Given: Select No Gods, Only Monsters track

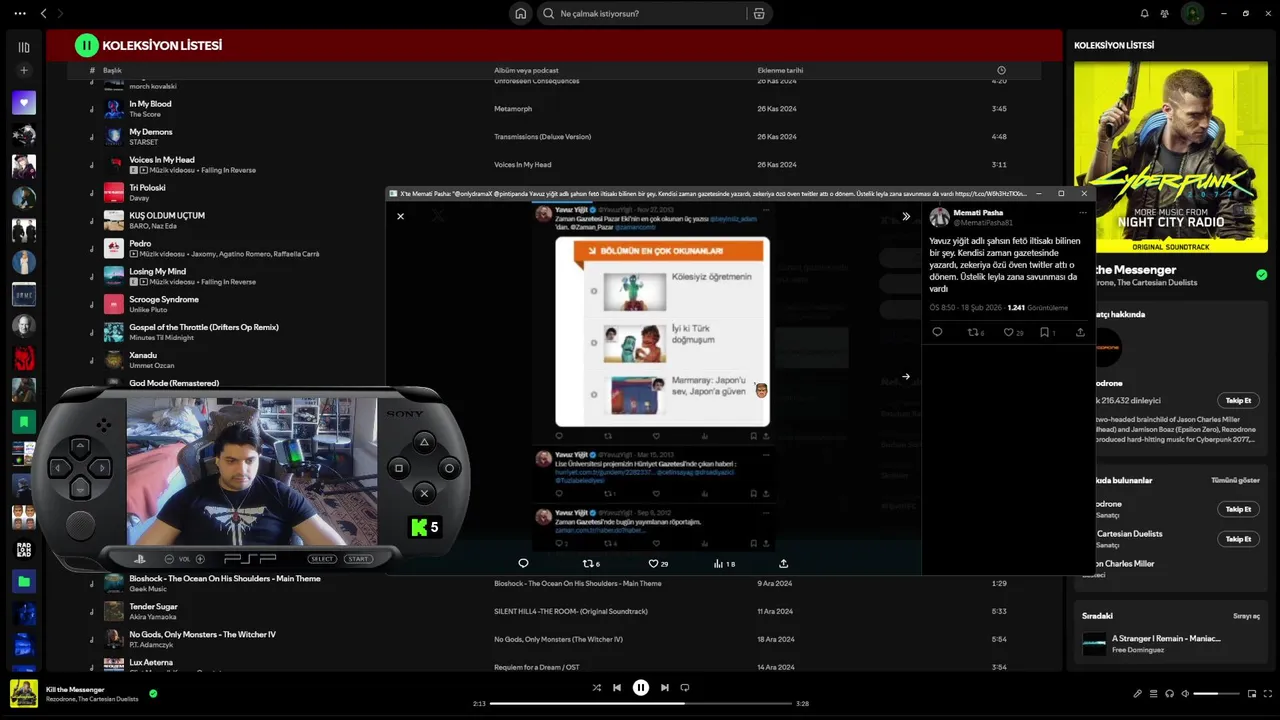Looking at the screenshot, I should [x=202, y=634].
